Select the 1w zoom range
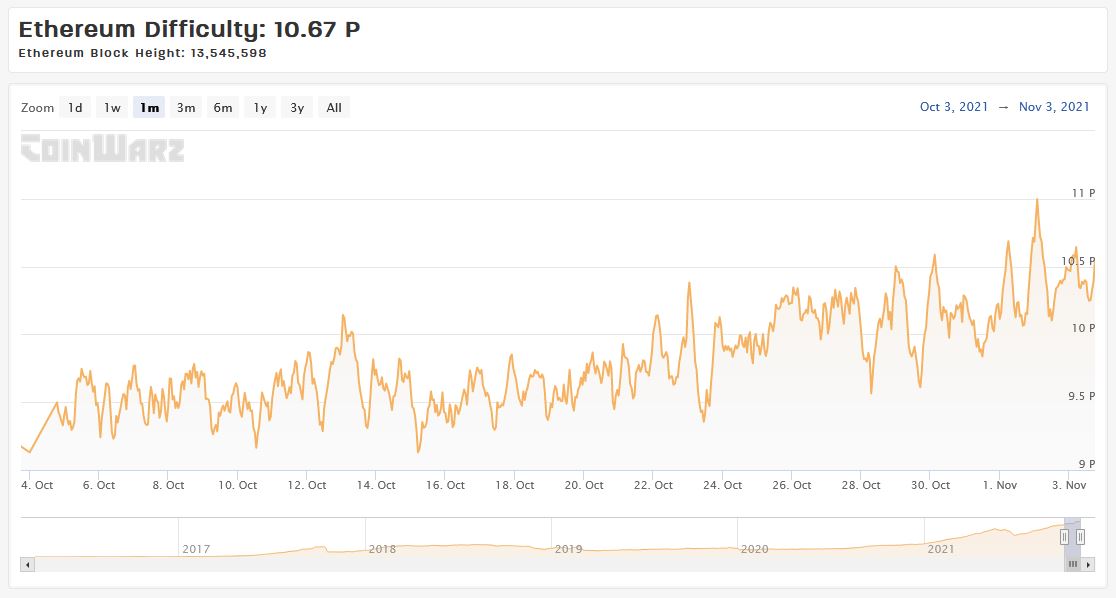This screenshot has height=598, width=1116. point(112,107)
